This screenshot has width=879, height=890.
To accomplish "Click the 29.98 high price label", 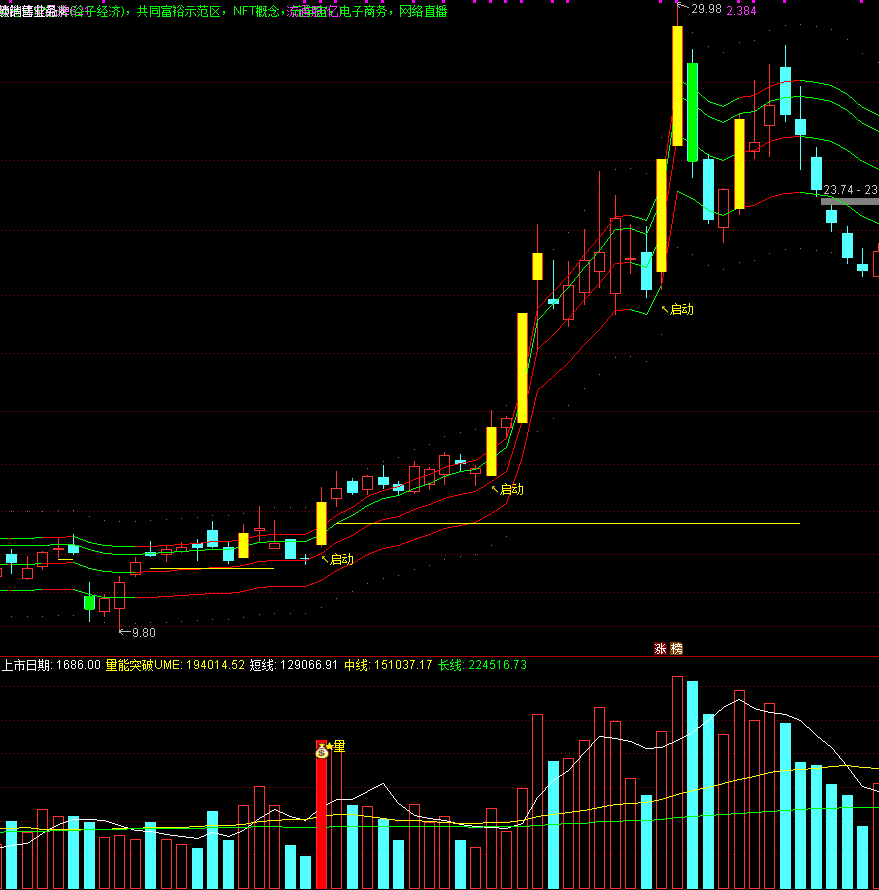I will pos(706,9).
